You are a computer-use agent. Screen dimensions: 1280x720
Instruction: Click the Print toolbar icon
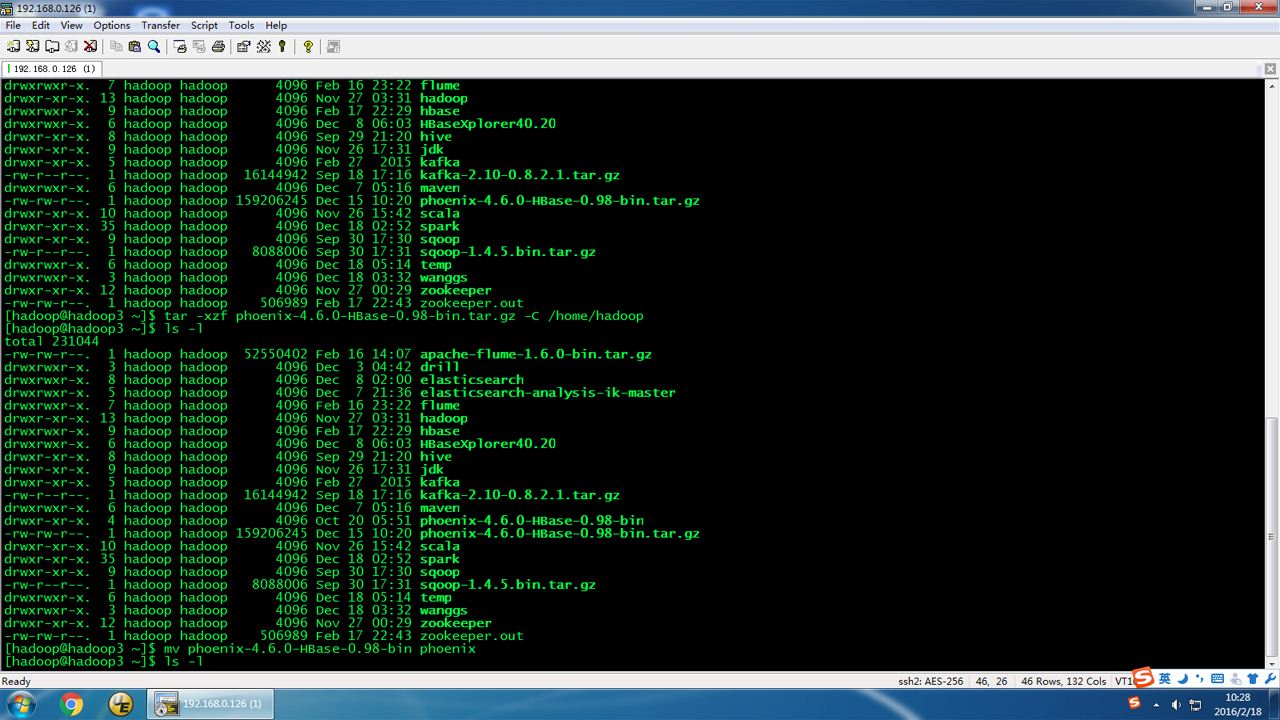click(x=218, y=46)
